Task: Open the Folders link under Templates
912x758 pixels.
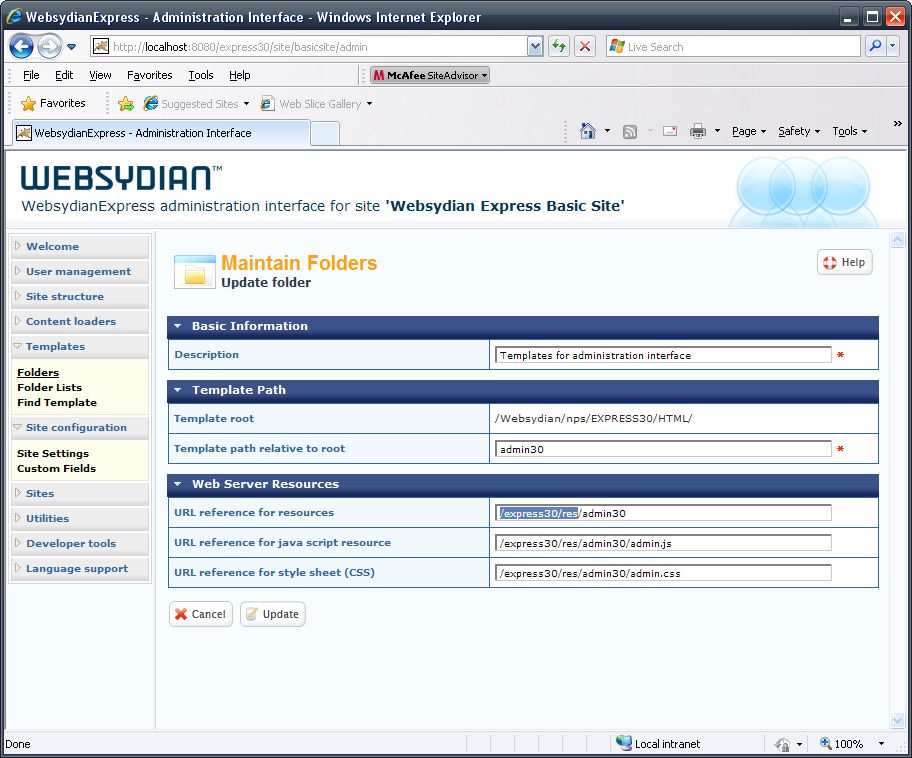Action: pyautogui.click(x=38, y=372)
